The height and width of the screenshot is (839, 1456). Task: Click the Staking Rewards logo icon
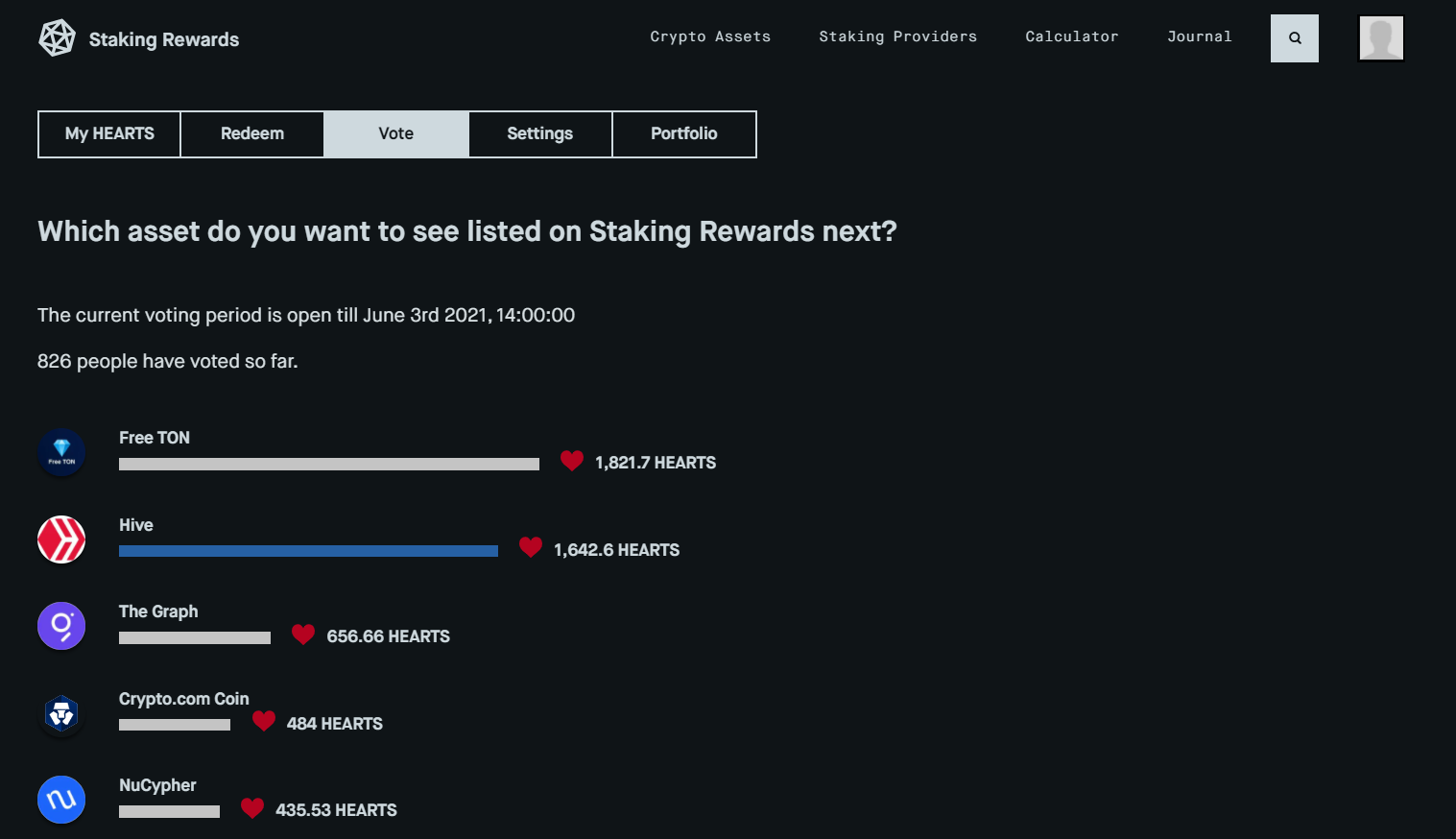tap(57, 38)
